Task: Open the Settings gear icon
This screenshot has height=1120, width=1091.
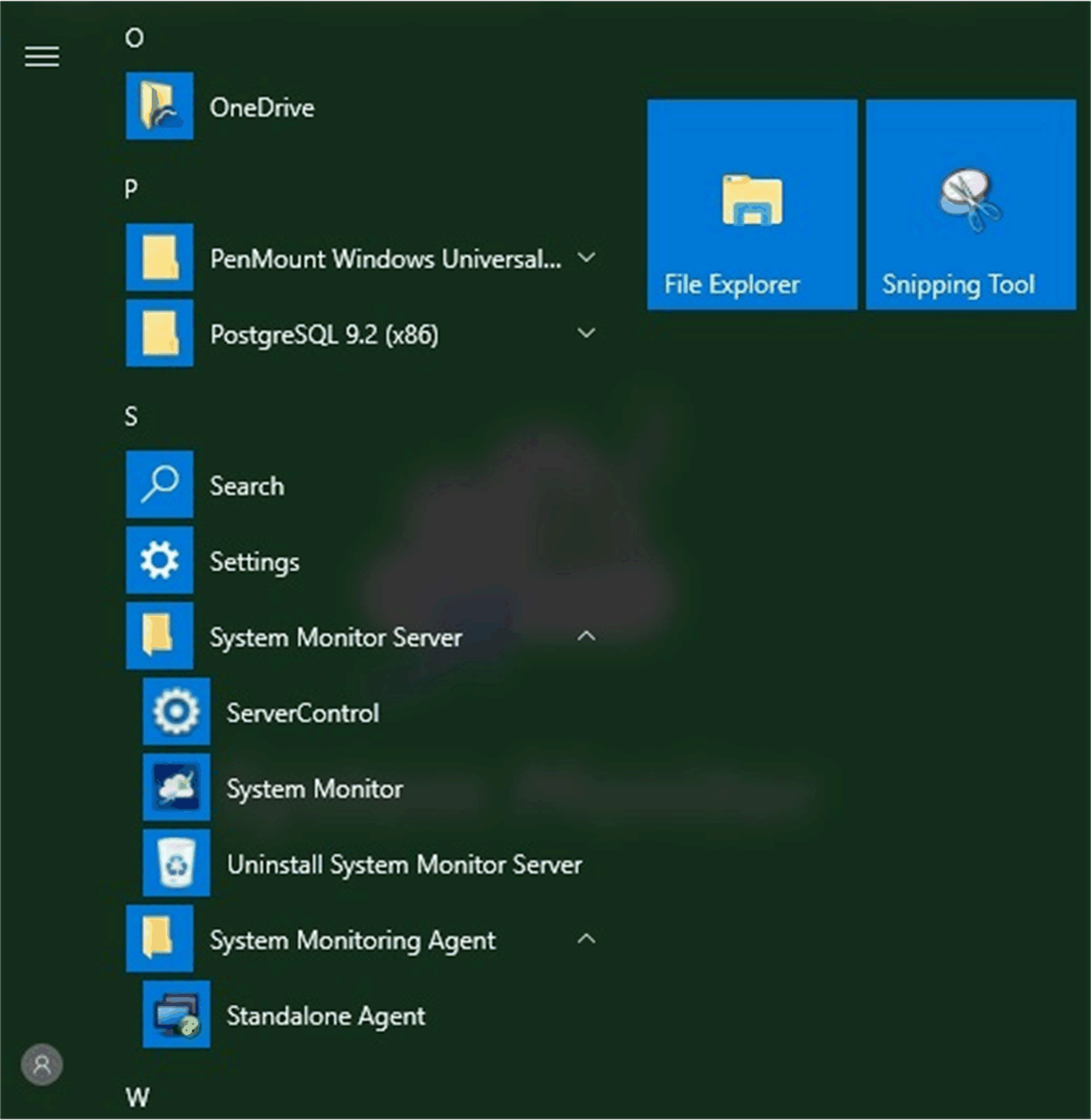Action: [x=159, y=560]
